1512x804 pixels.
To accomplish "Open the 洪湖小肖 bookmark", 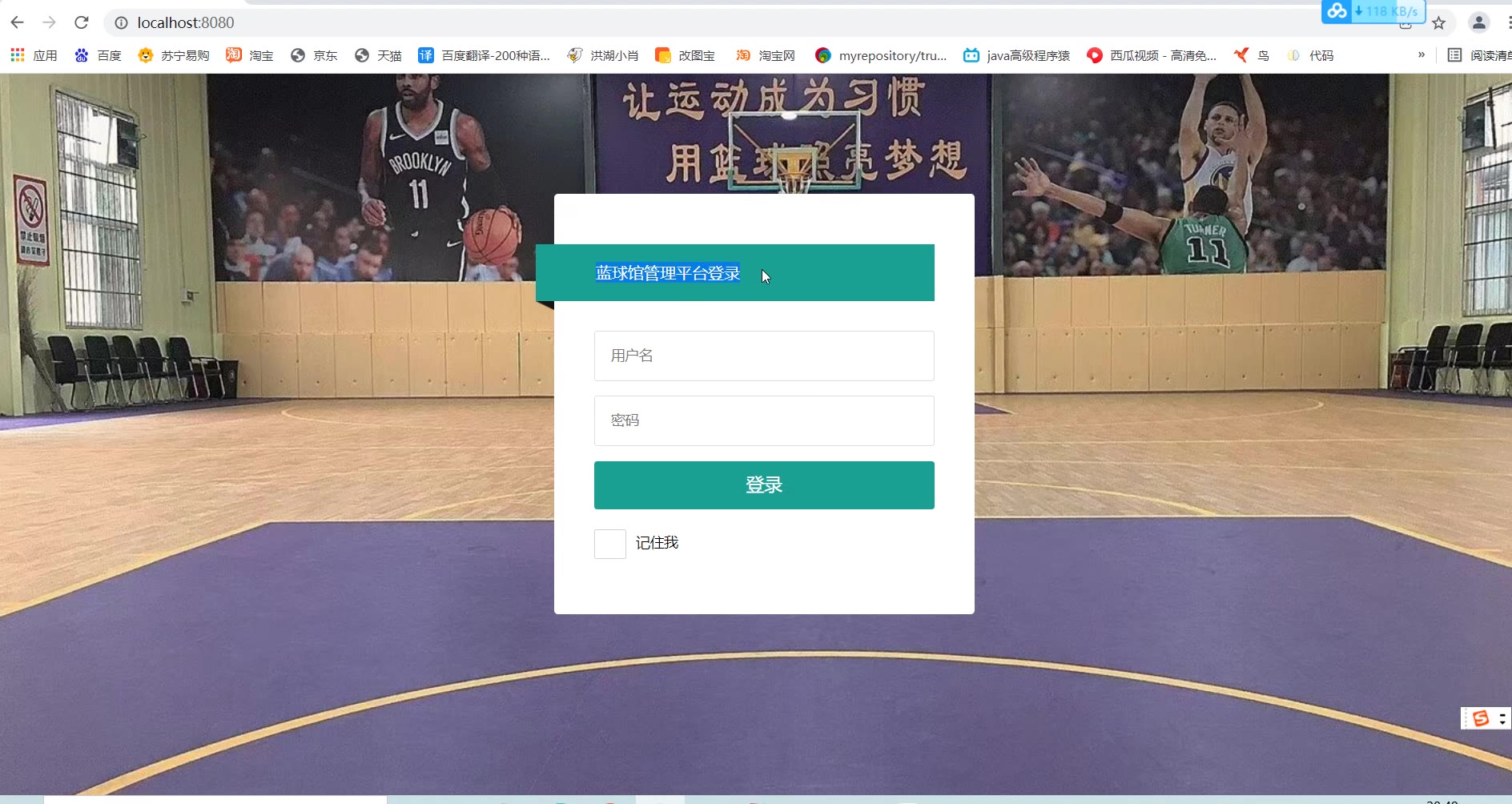I will pyautogui.click(x=603, y=55).
